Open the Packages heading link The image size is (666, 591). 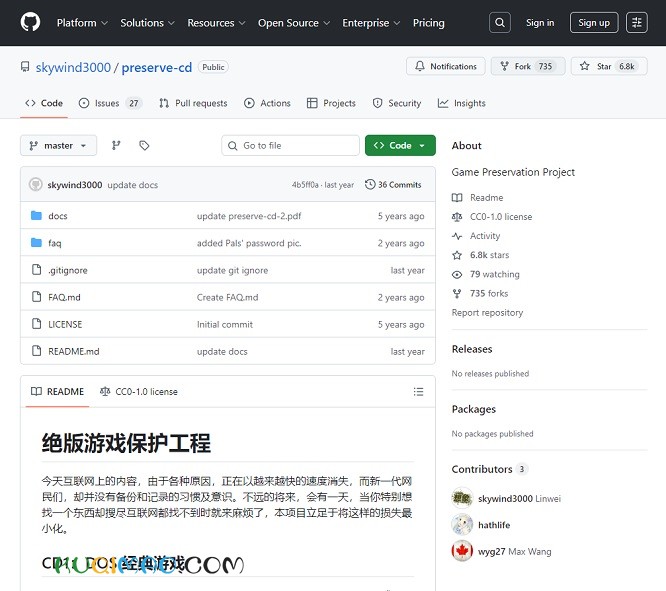(474, 409)
